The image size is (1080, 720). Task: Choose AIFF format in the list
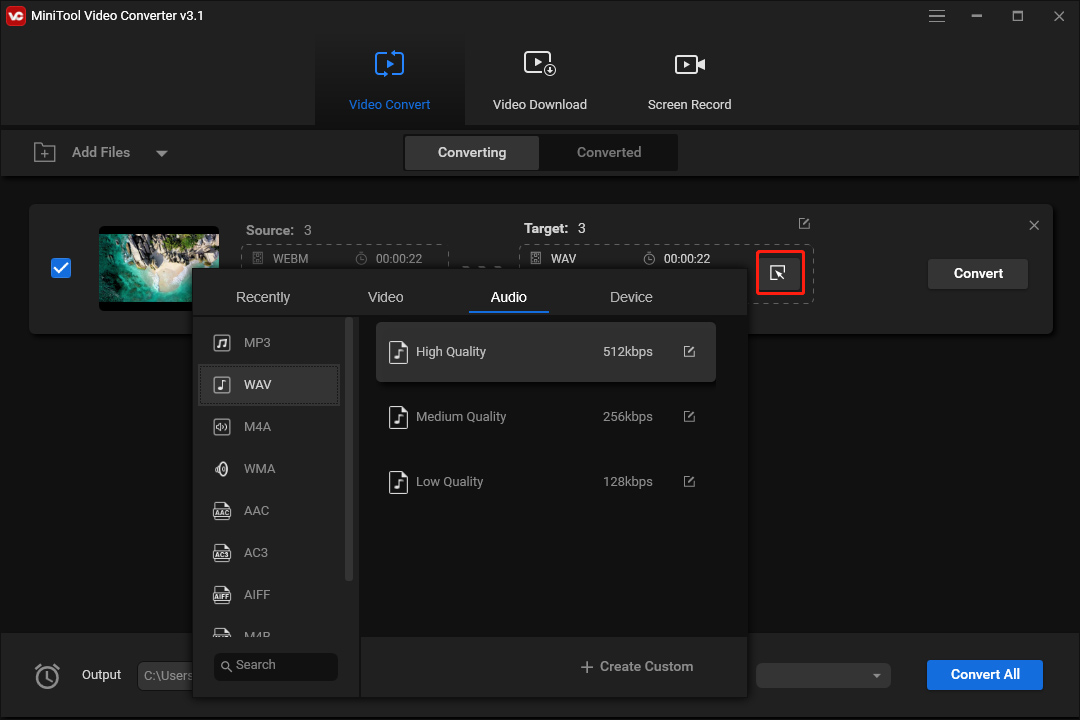coord(269,595)
